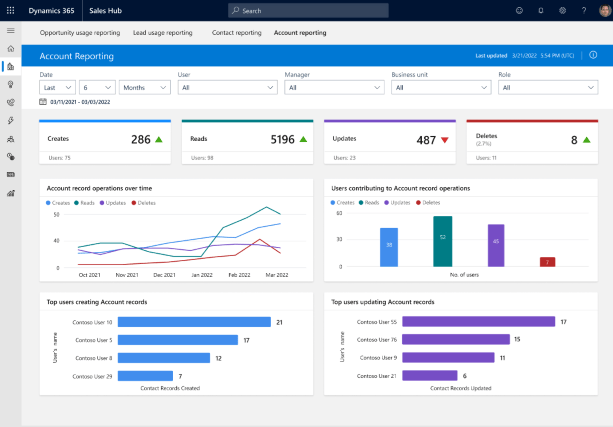Screen dimensions: 613x427
Task: Expand the User filter dropdown
Action: (227, 87)
